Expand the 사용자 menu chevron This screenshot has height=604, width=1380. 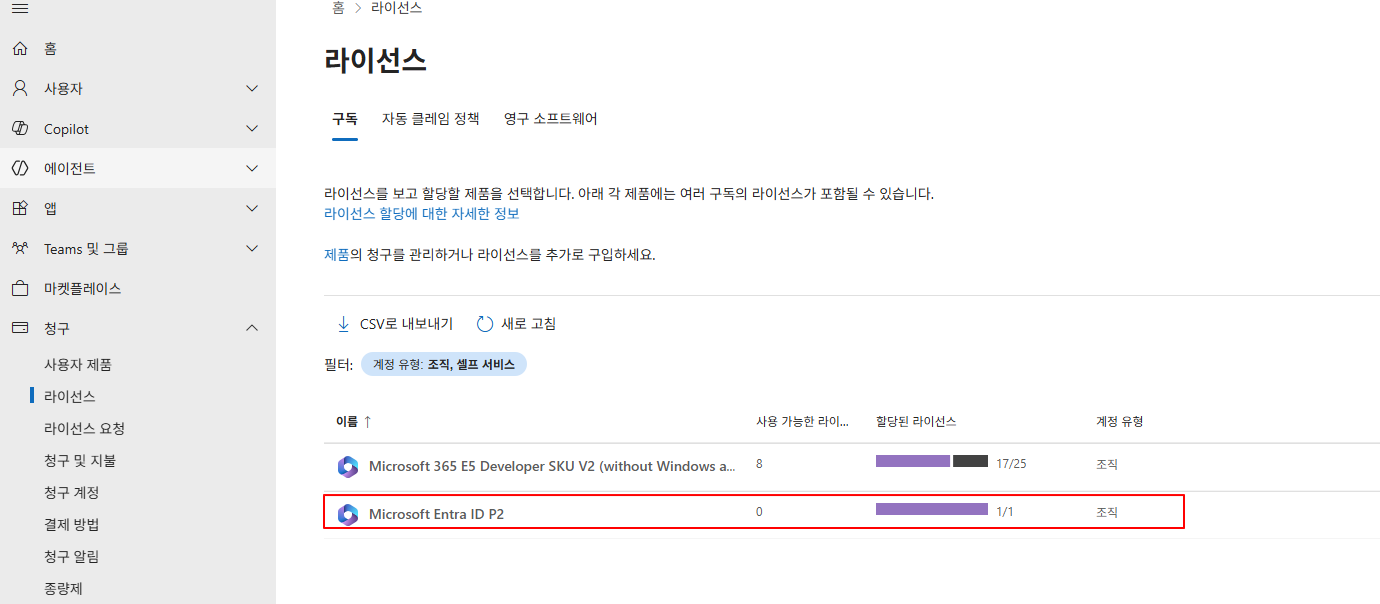click(252, 89)
